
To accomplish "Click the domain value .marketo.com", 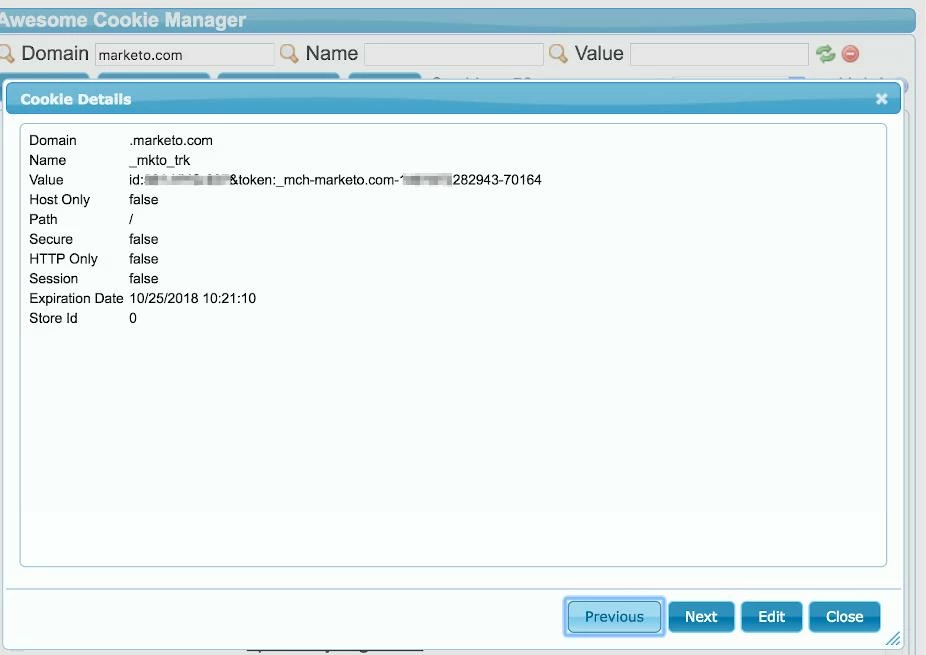I will point(171,141).
